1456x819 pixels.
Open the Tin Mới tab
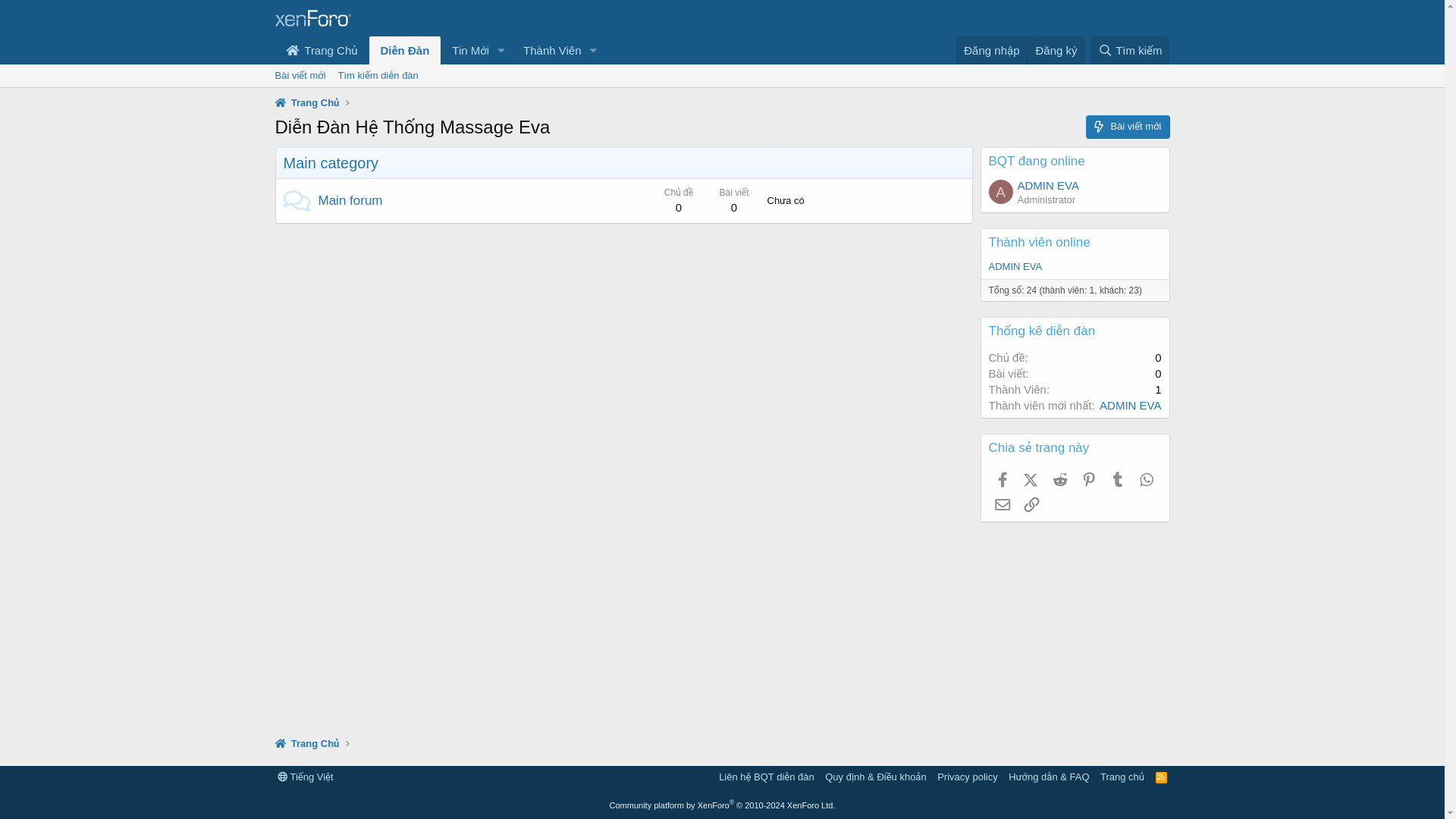[x=470, y=51]
